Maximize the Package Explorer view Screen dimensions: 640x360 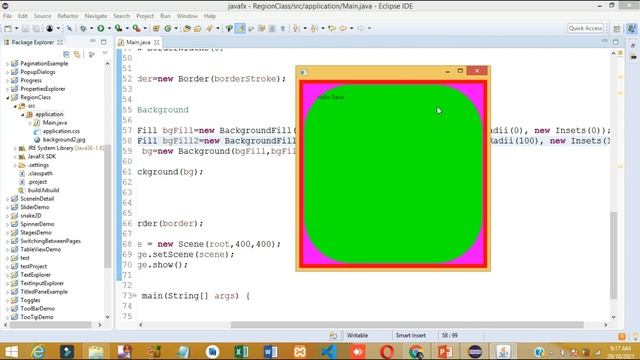click(x=104, y=42)
